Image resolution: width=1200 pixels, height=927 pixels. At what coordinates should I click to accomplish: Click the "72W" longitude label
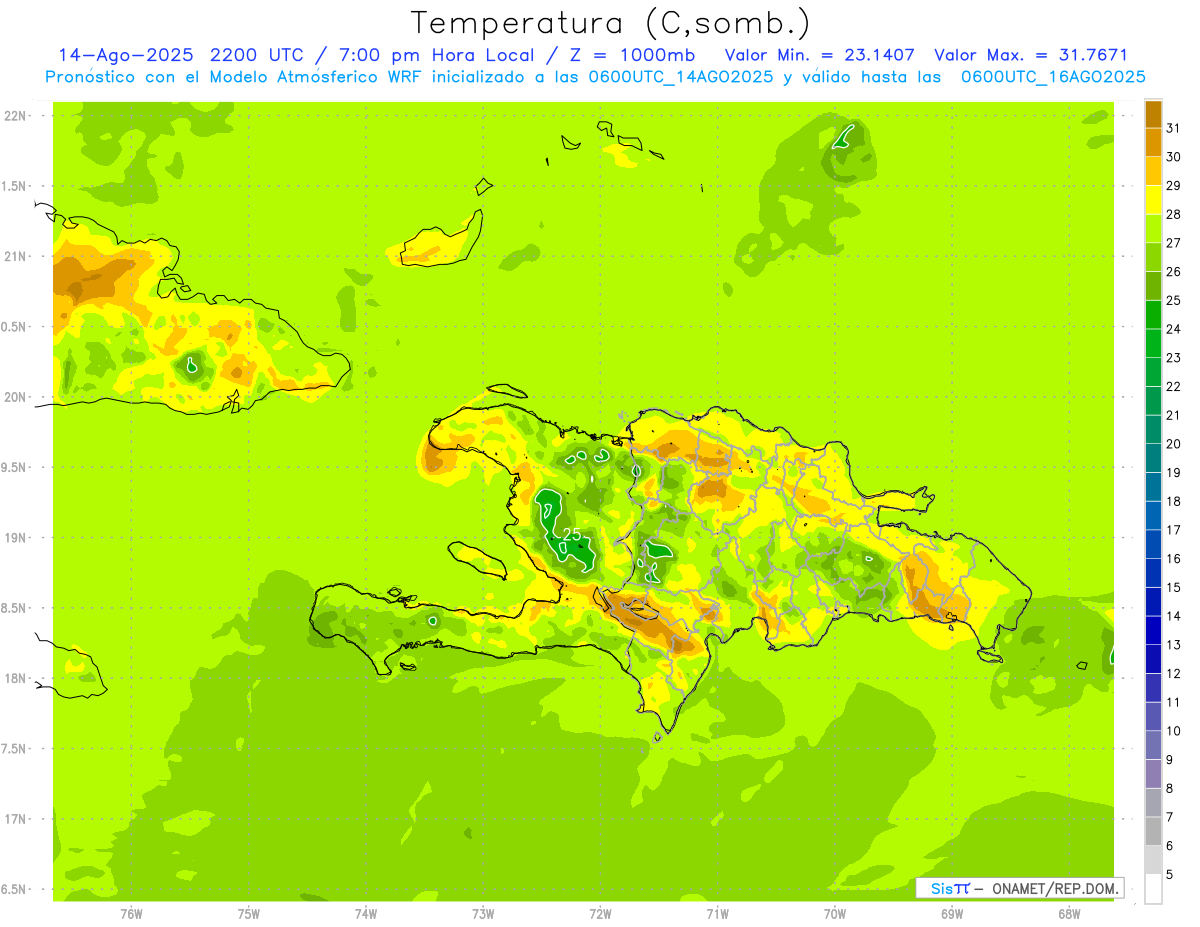(600, 914)
